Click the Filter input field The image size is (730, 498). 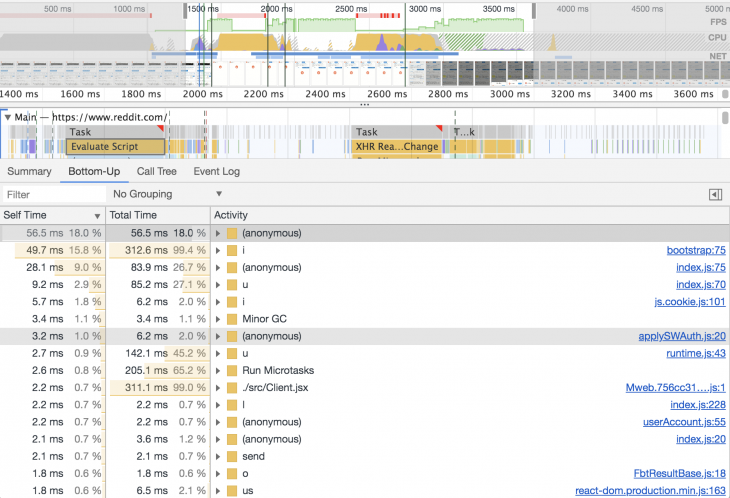pyautogui.click(x=54, y=195)
